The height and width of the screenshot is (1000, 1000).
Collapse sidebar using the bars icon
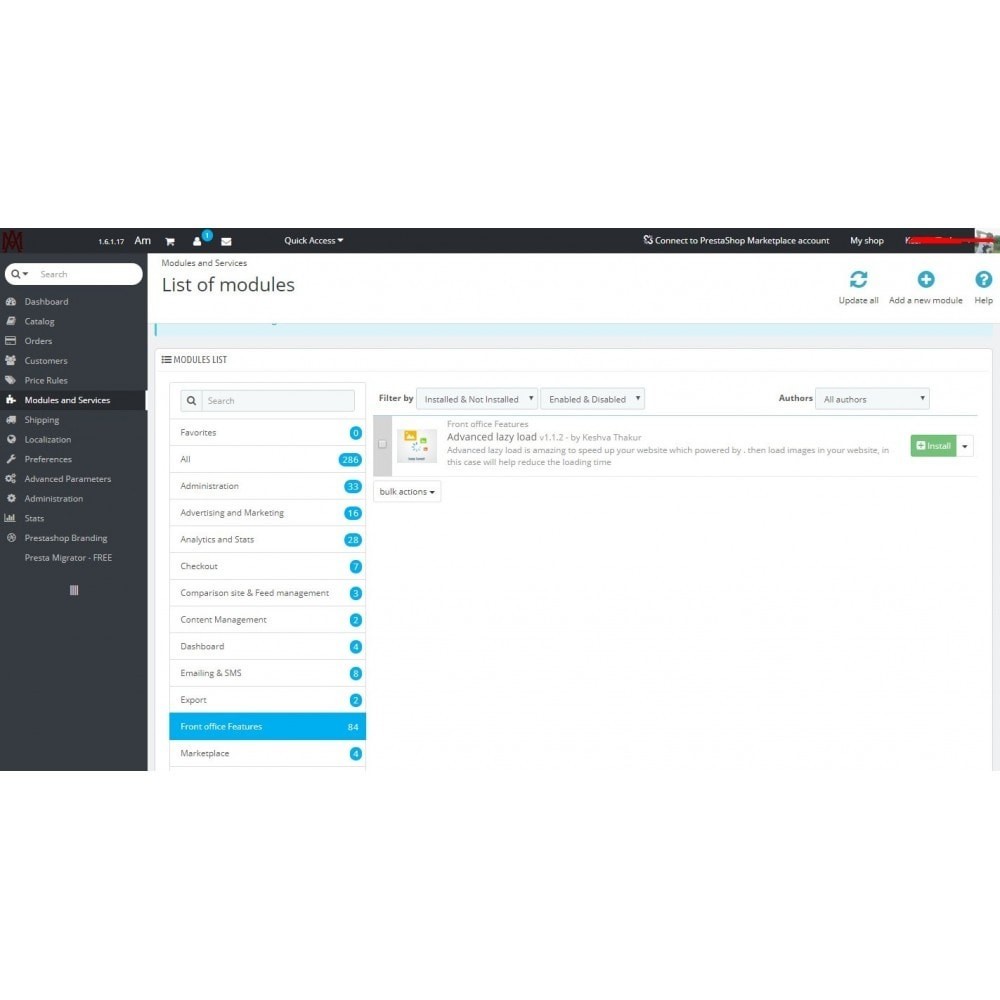tap(74, 591)
